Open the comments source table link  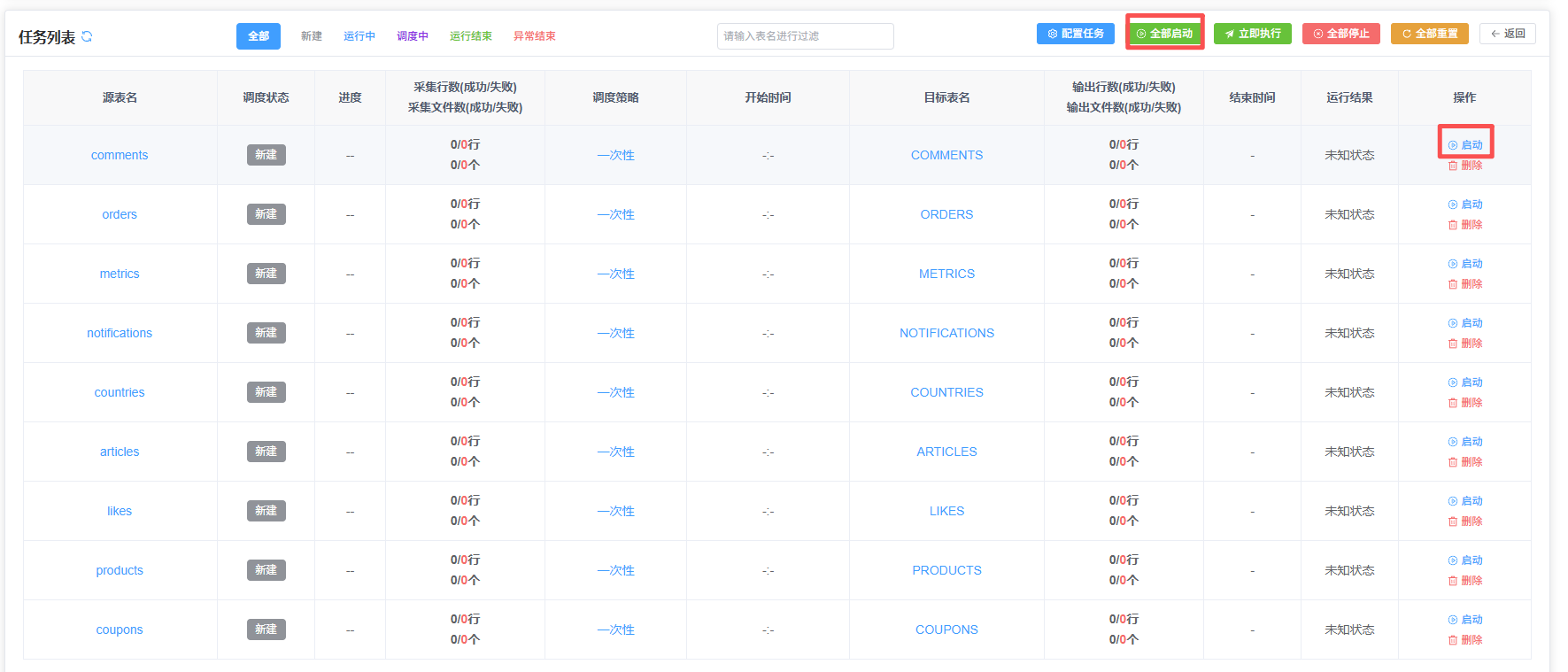coord(120,155)
